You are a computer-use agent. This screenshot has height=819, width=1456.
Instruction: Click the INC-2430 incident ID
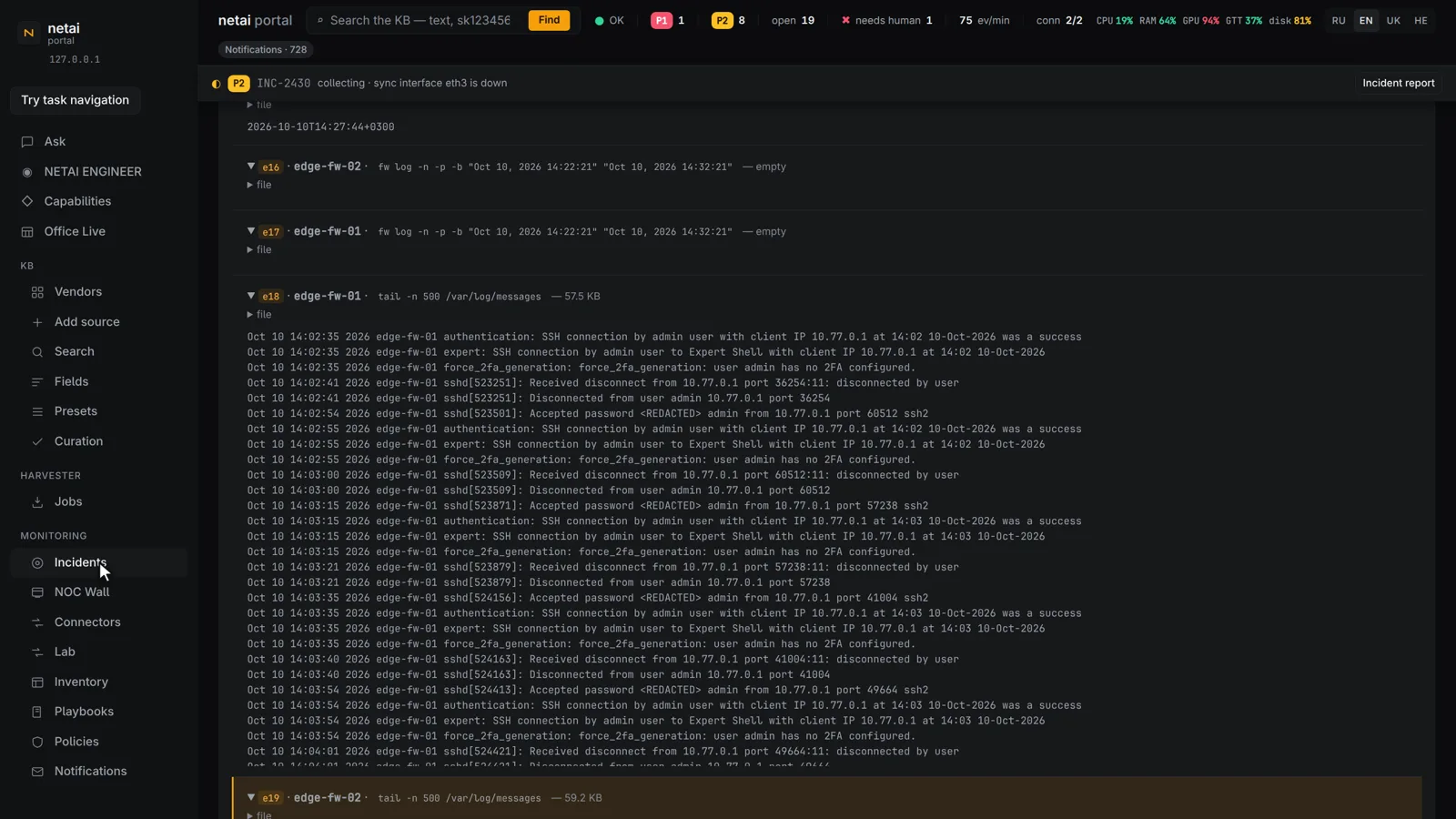(x=284, y=83)
